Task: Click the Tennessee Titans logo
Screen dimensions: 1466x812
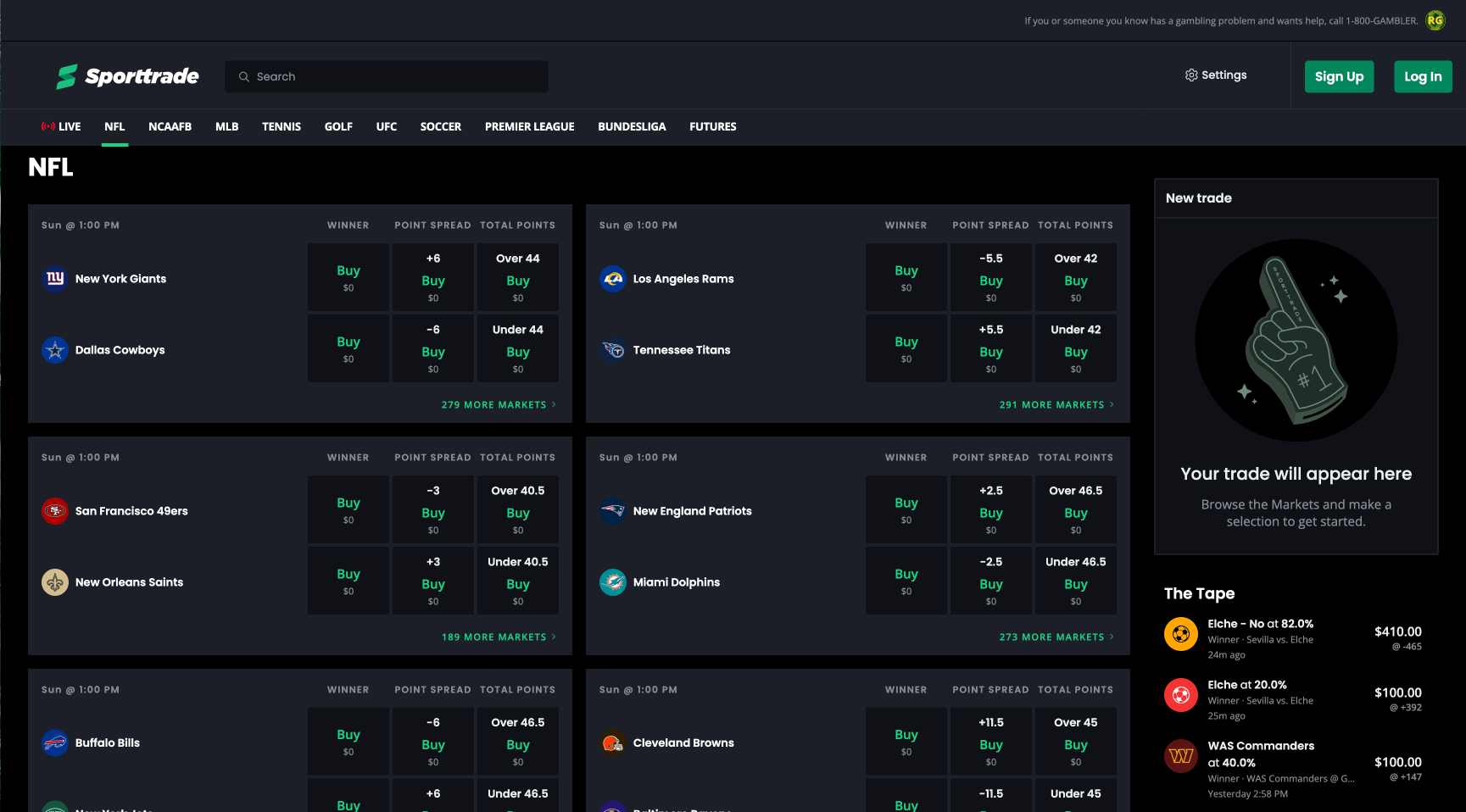Action: pos(613,349)
